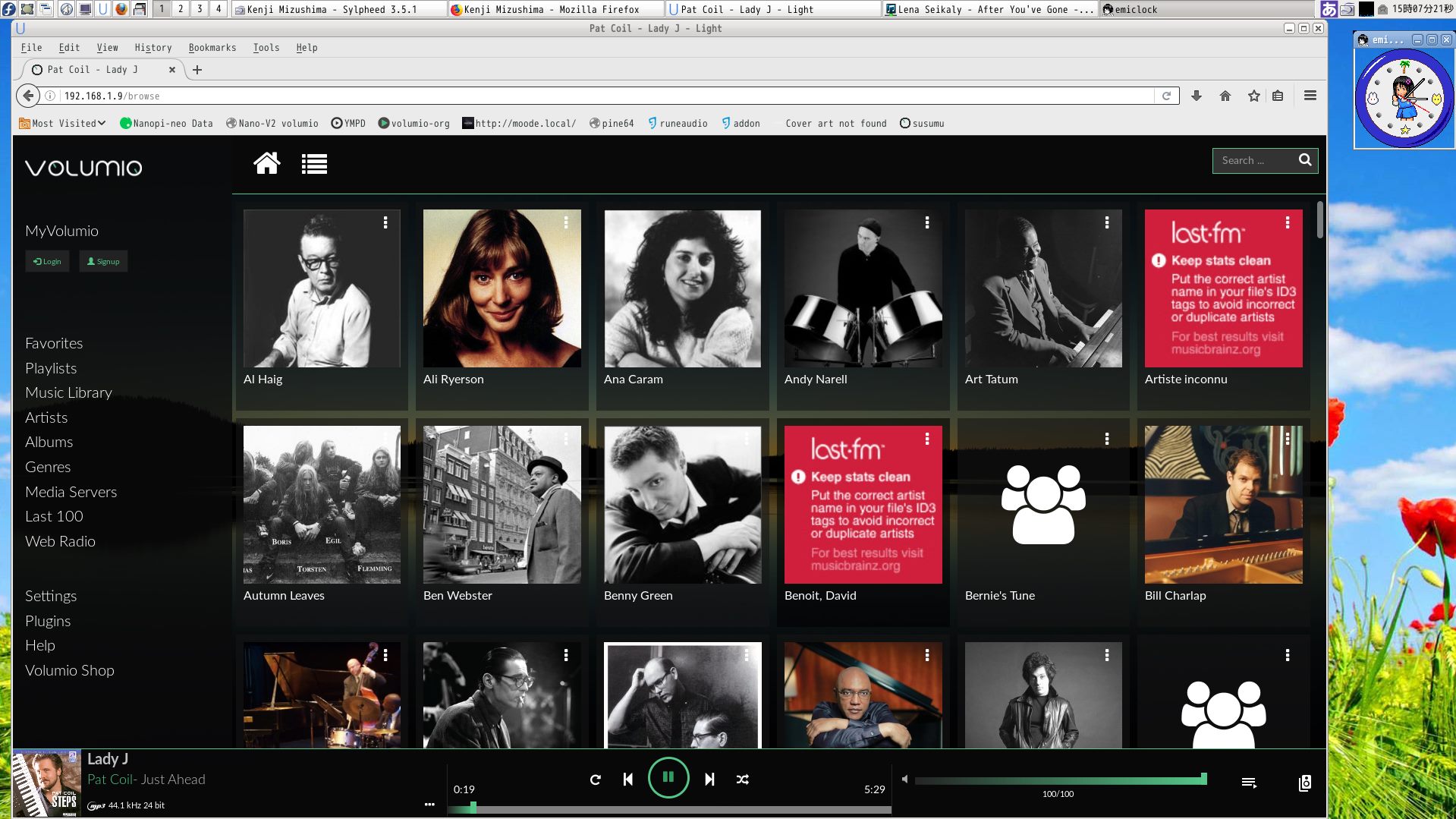Viewport: 1456px width, 819px height.
Task: Adjust the volume slider
Action: (x=1059, y=780)
